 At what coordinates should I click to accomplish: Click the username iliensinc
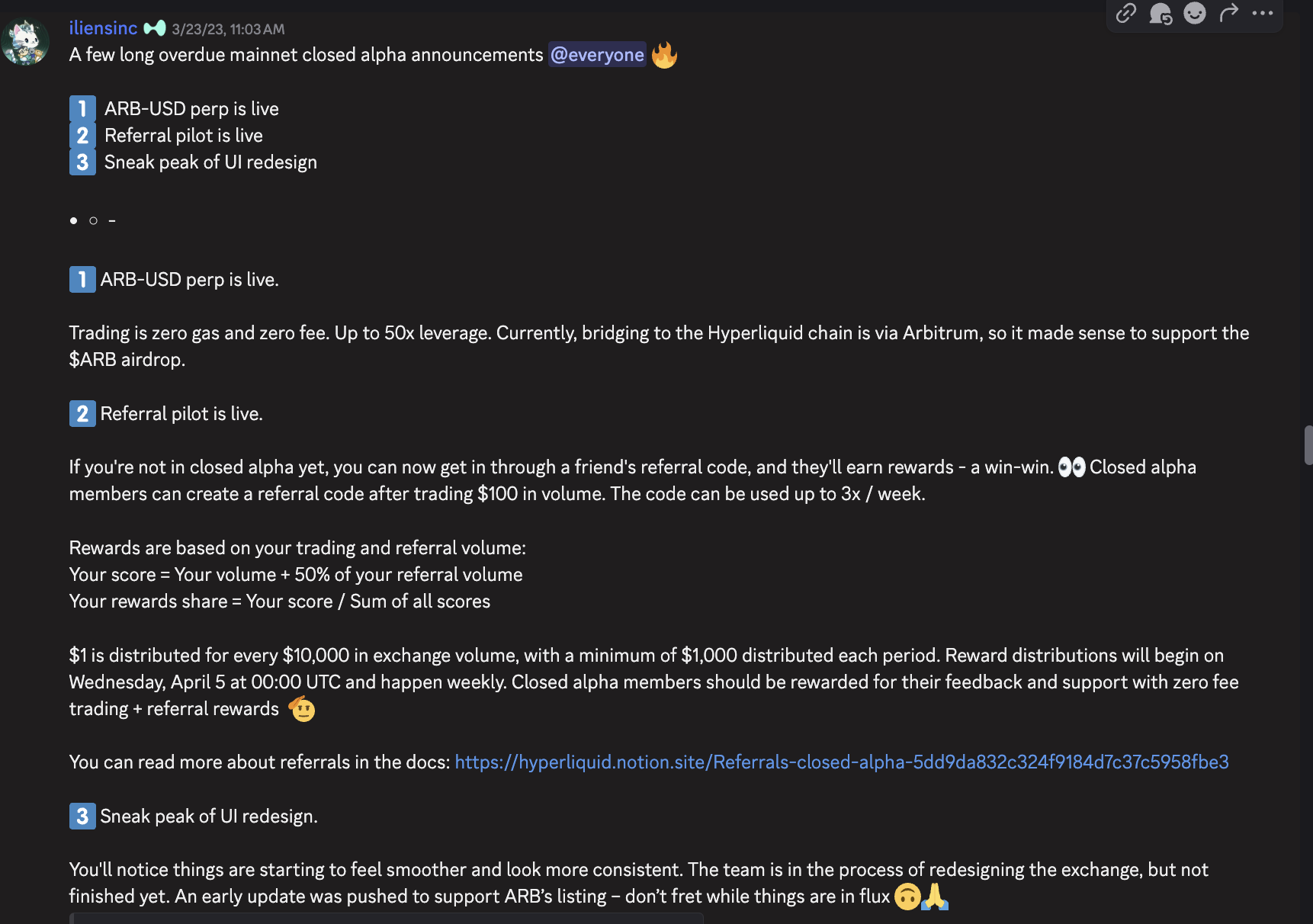tap(102, 27)
